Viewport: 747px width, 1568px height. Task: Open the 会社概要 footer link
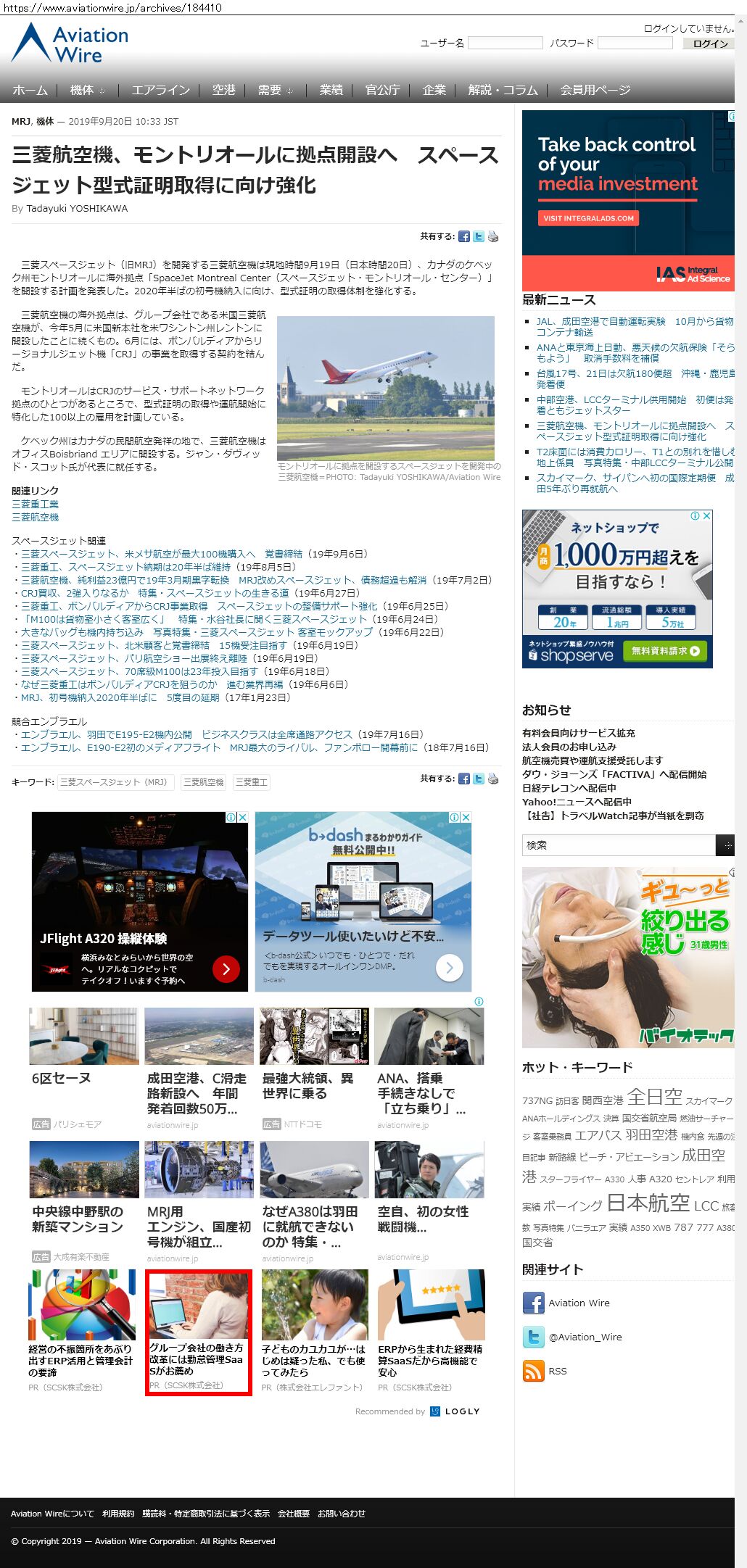click(294, 1514)
